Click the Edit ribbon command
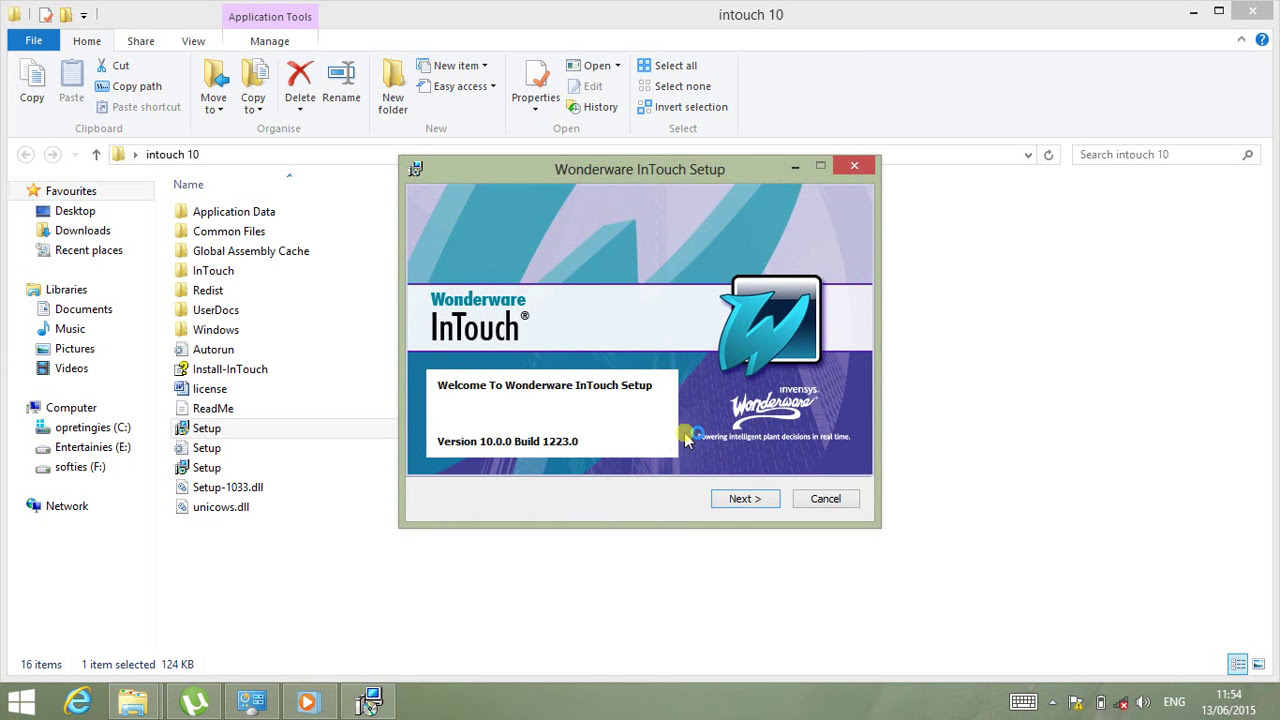Viewport: 1280px width, 720px height. point(585,86)
